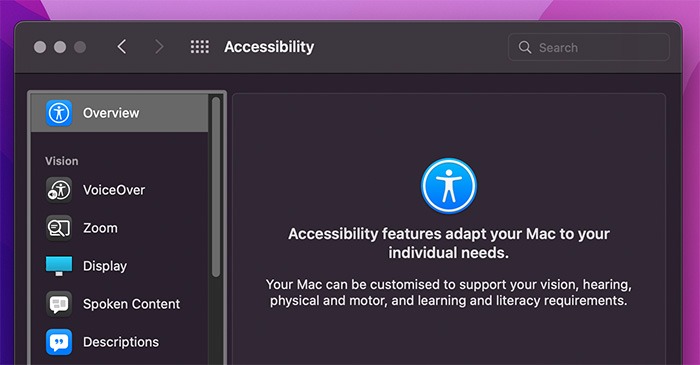Click the Descriptions quote bubble icon
700x365 pixels.
pos(59,342)
